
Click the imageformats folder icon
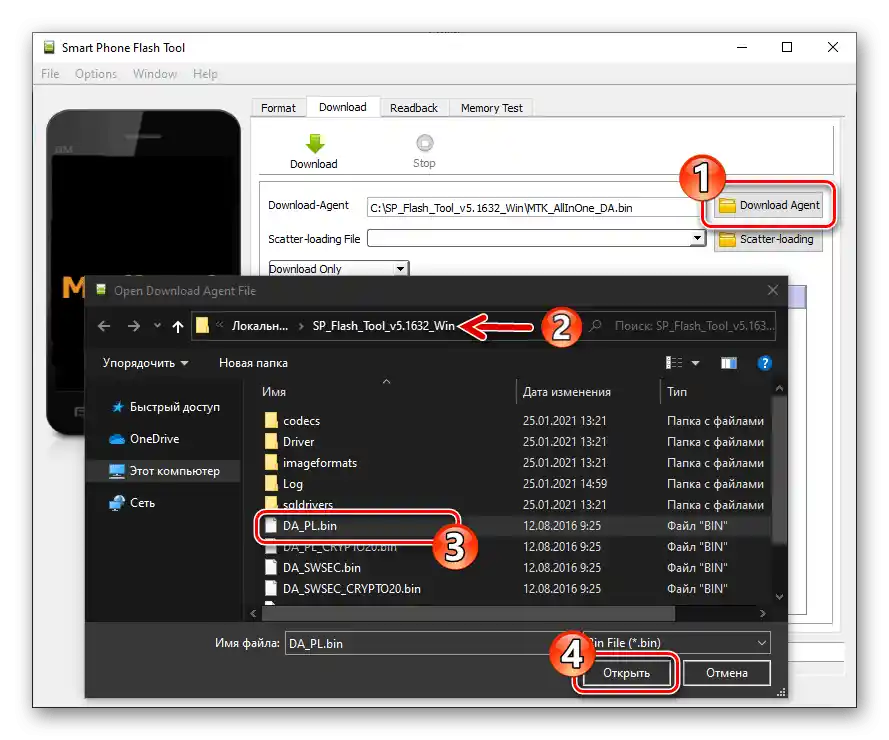tap(271, 462)
